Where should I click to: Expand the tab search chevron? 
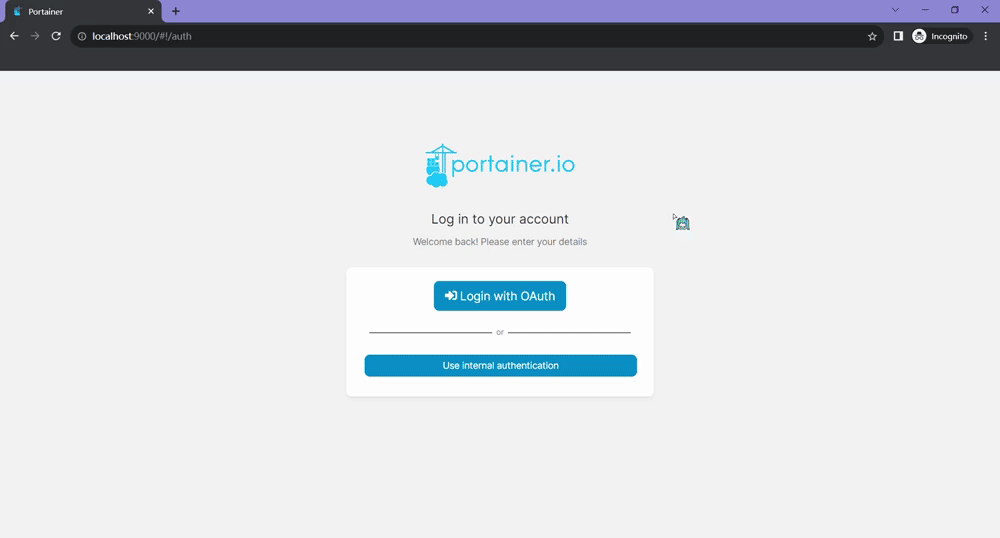point(895,11)
